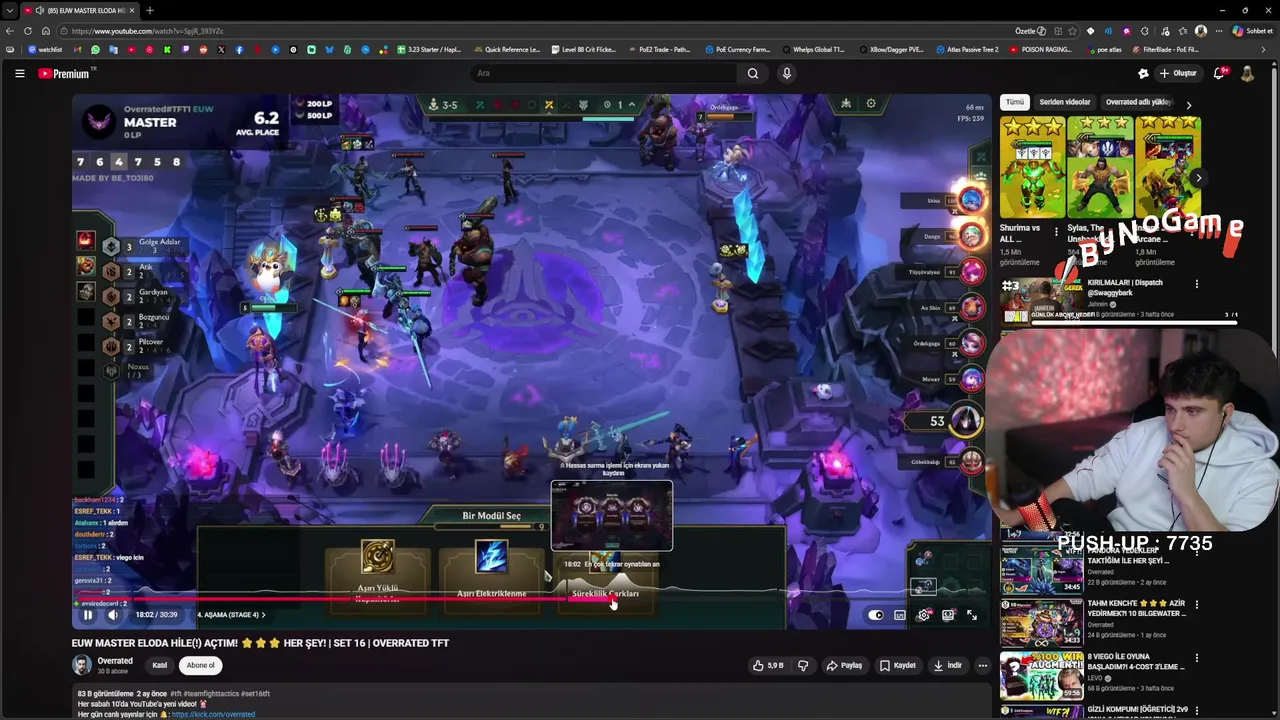Click the 'Katıl' join button
Screen dimensions: 1280x720
click(x=159, y=665)
